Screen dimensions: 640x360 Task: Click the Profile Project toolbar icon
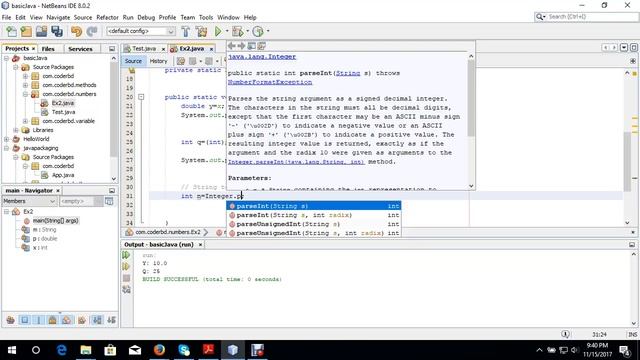(258, 31)
